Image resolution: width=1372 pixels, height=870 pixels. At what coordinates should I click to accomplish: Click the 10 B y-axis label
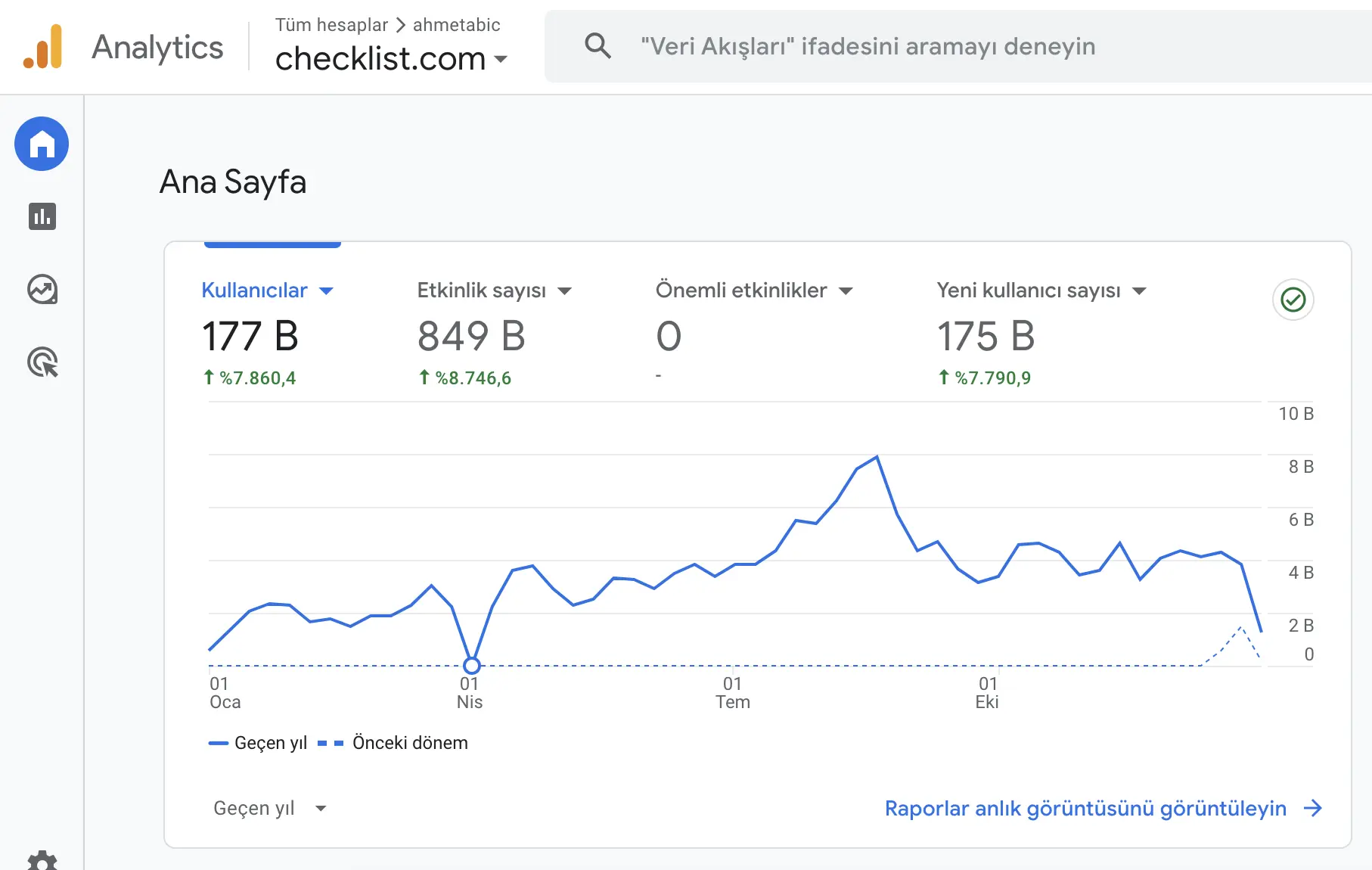1296,414
